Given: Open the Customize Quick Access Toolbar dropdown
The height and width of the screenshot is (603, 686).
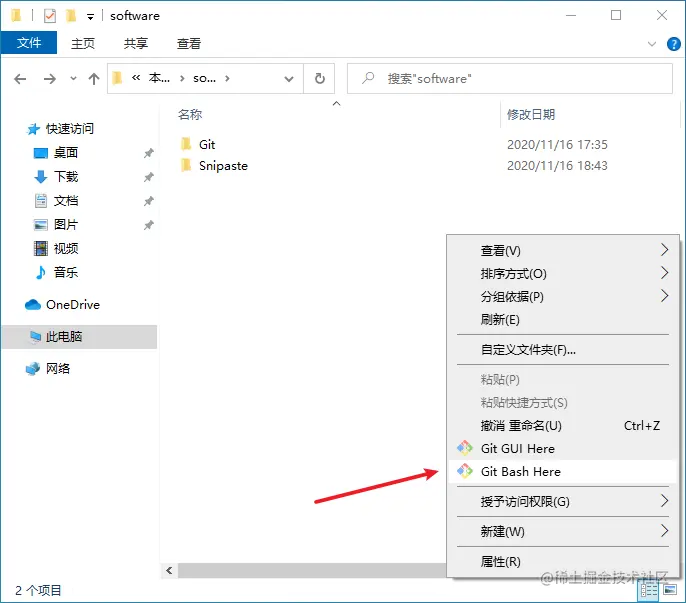Looking at the screenshot, I should click(90, 17).
